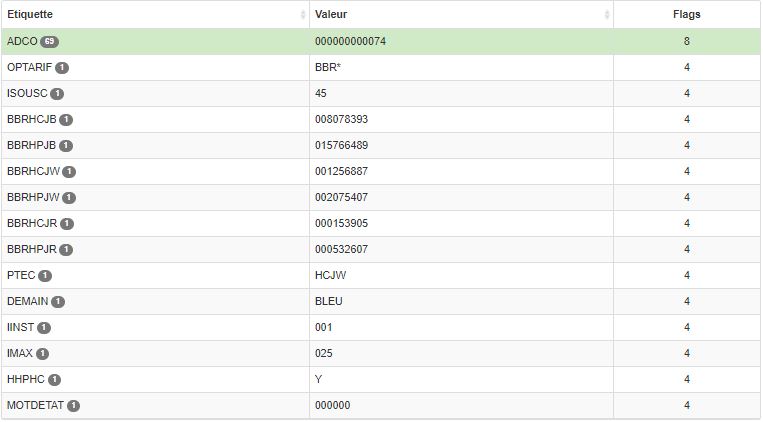This screenshot has width=763, height=422.
Task: Click the BBRHCJW label
Action: 33,171
